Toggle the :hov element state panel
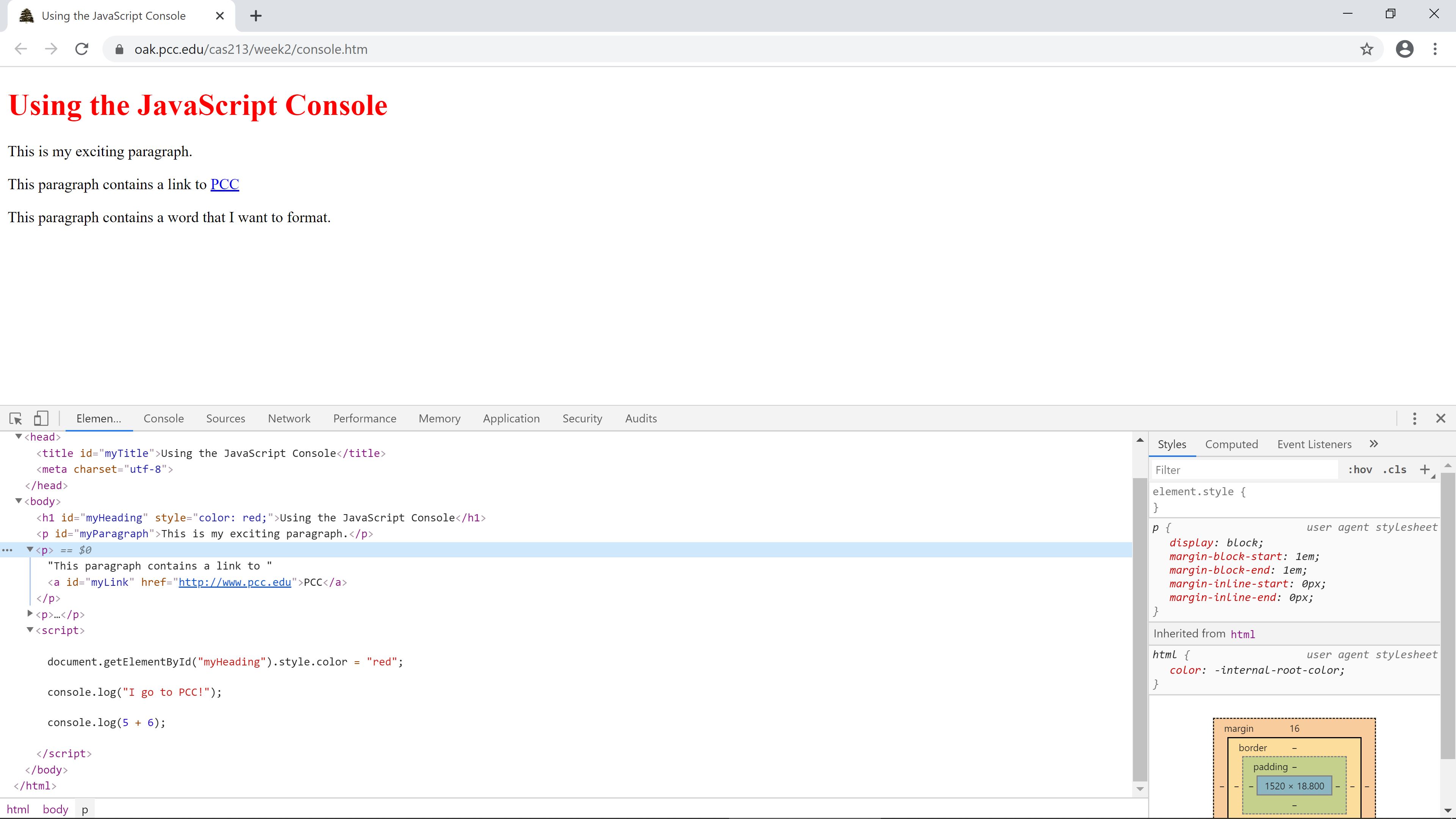This screenshot has width=1456, height=819. [1360, 470]
